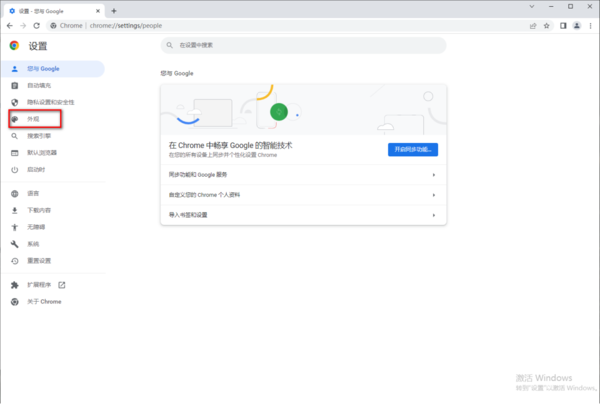Image resolution: width=600 pixels, height=404 pixels.
Task: Open the side panel icon
Action: [563, 26]
